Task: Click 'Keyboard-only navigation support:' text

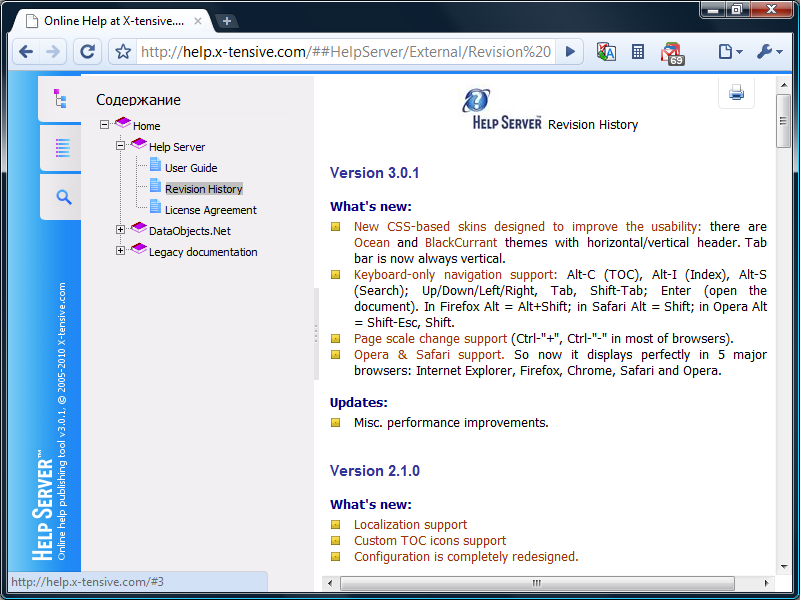Action: click(x=456, y=274)
